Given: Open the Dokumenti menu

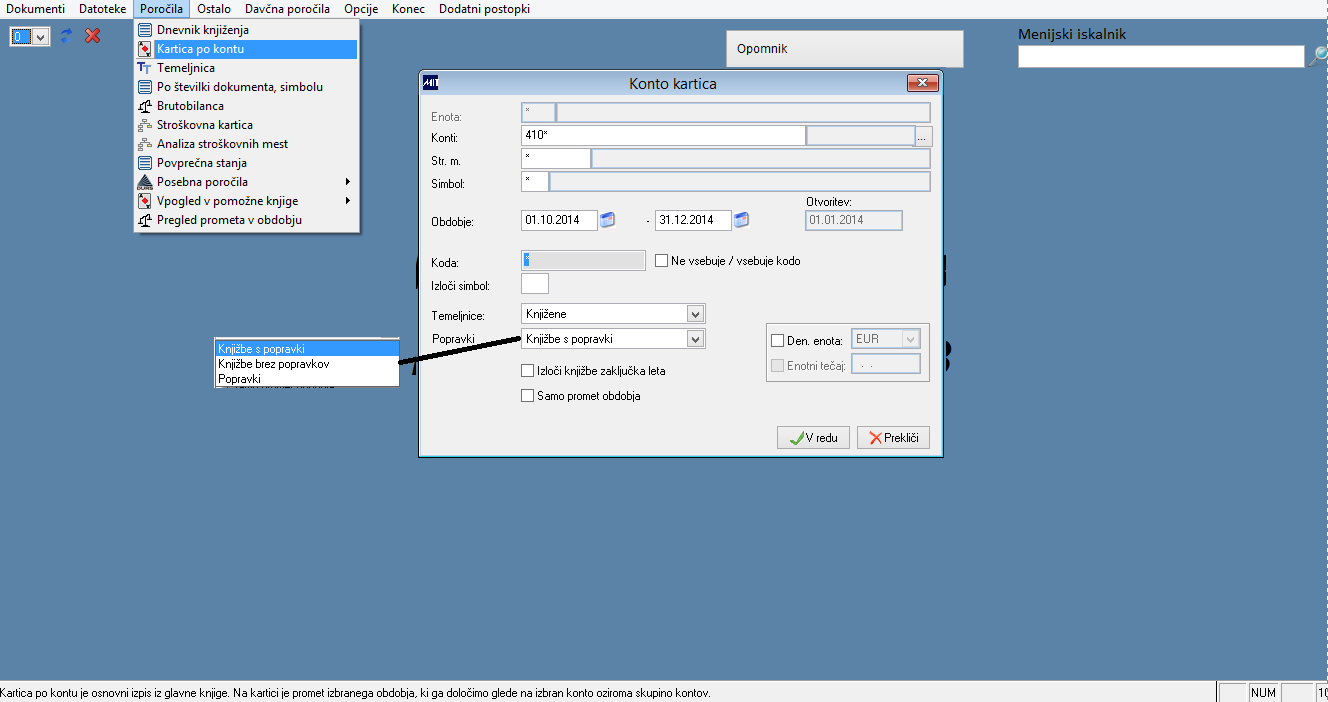Looking at the screenshot, I should coord(36,9).
